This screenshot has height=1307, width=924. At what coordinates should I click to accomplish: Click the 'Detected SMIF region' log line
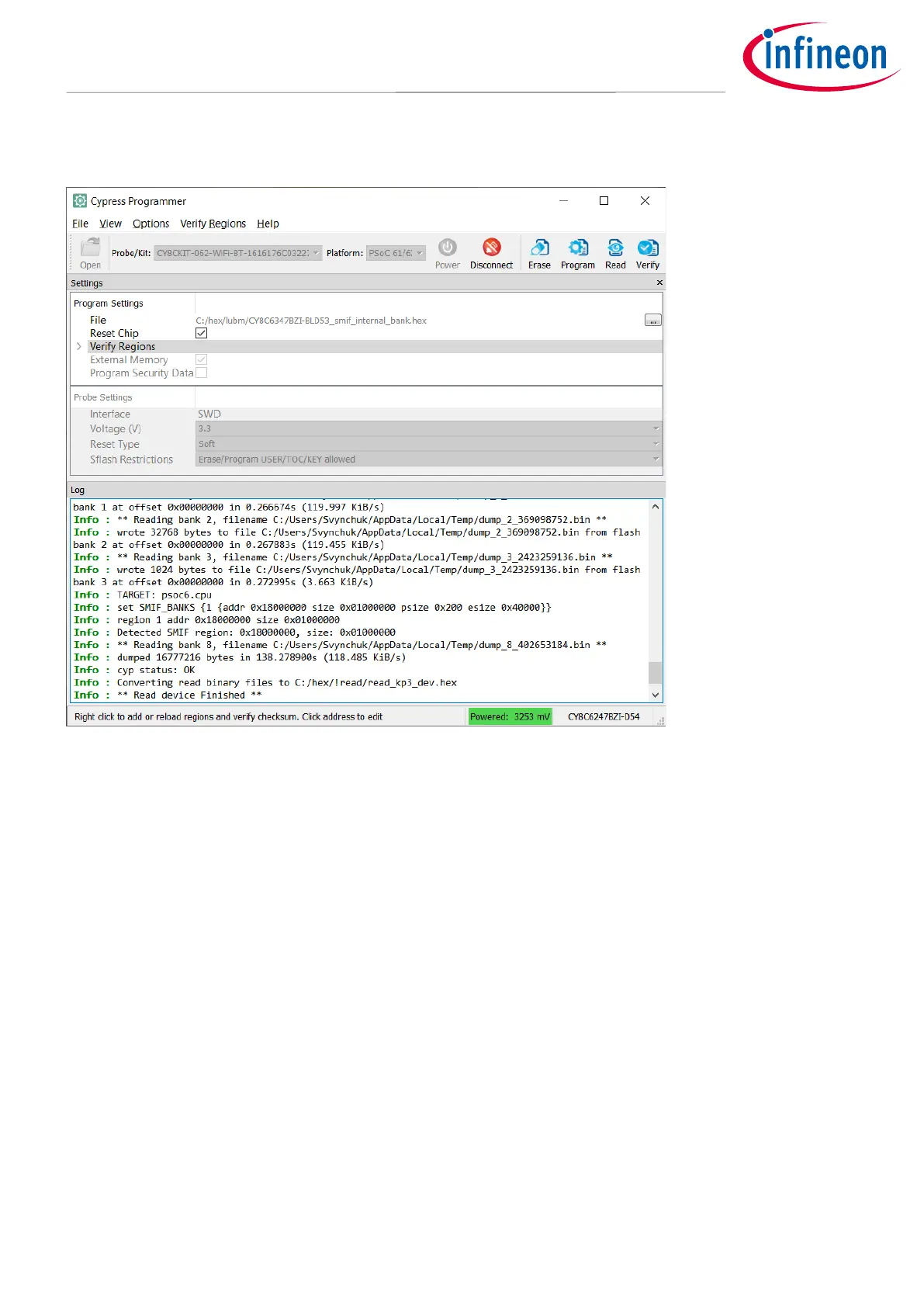click(234, 632)
